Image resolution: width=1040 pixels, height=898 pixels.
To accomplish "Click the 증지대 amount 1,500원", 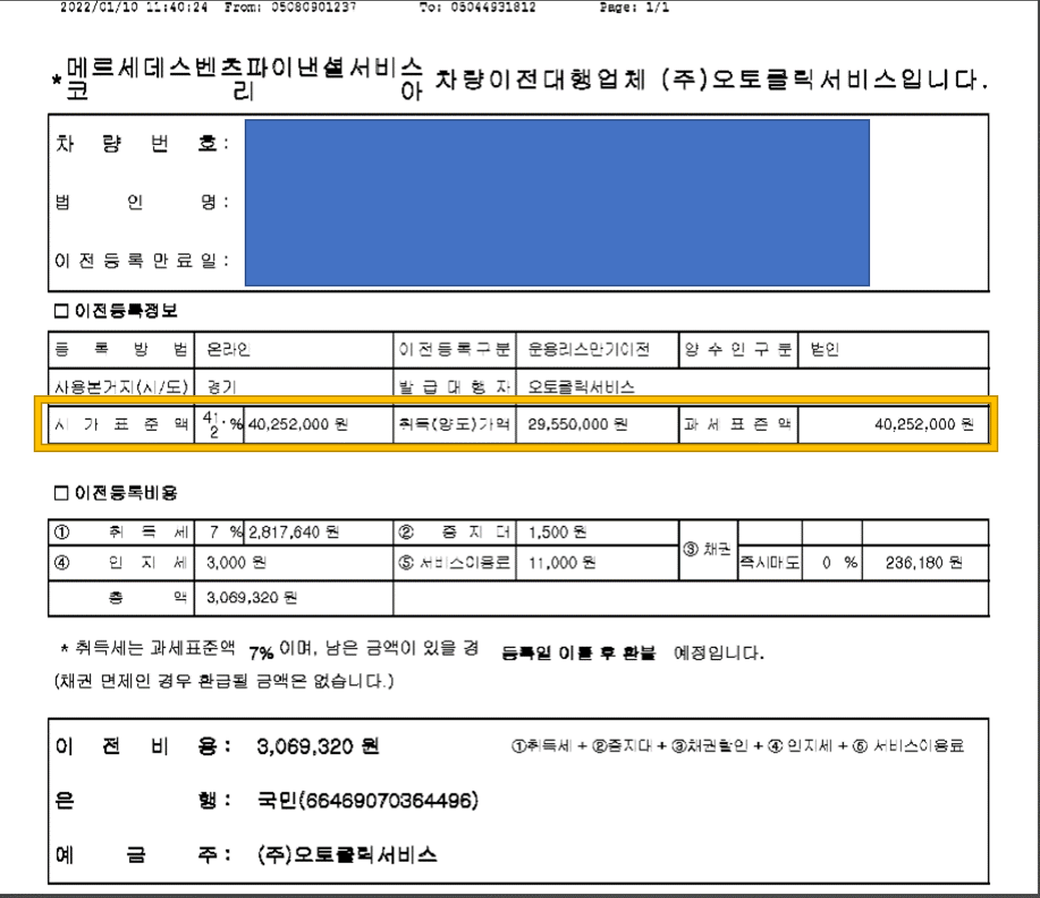I will pos(557,533).
